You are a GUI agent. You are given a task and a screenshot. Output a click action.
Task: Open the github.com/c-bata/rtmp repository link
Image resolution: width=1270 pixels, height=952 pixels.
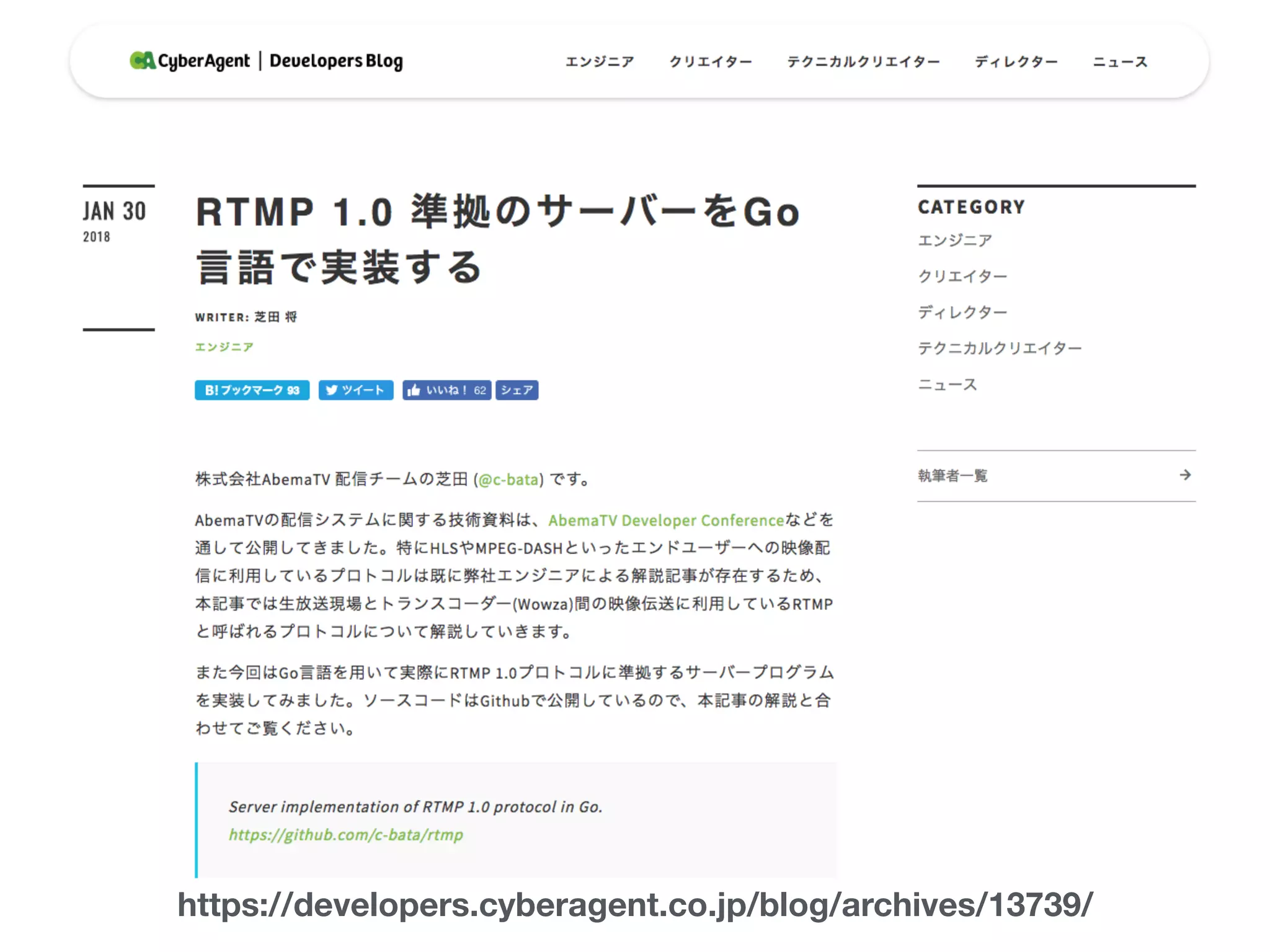[346, 835]
